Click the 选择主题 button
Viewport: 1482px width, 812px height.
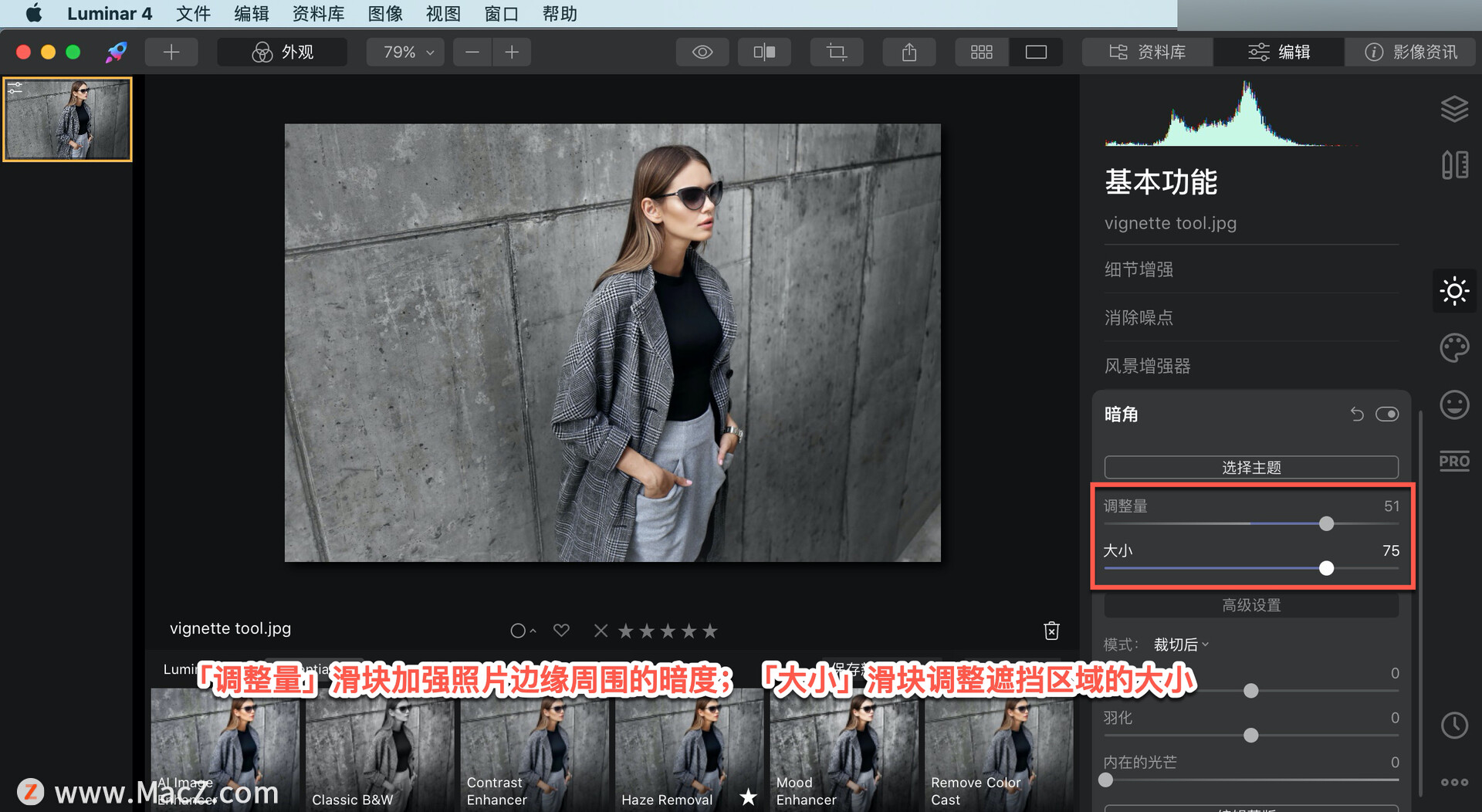(x=1251, y=468)
